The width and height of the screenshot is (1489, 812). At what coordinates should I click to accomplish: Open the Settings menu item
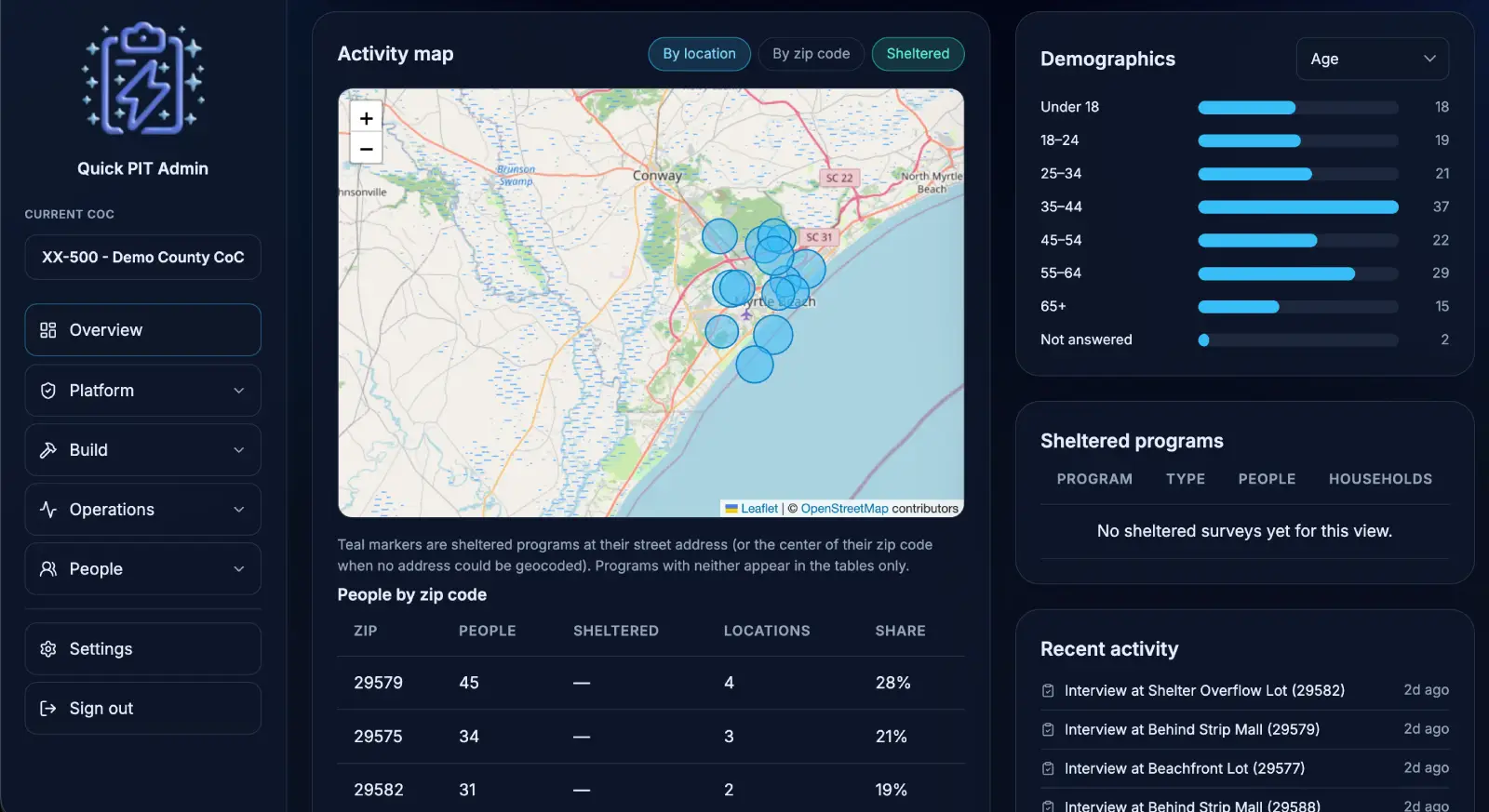tap(142, 649)
